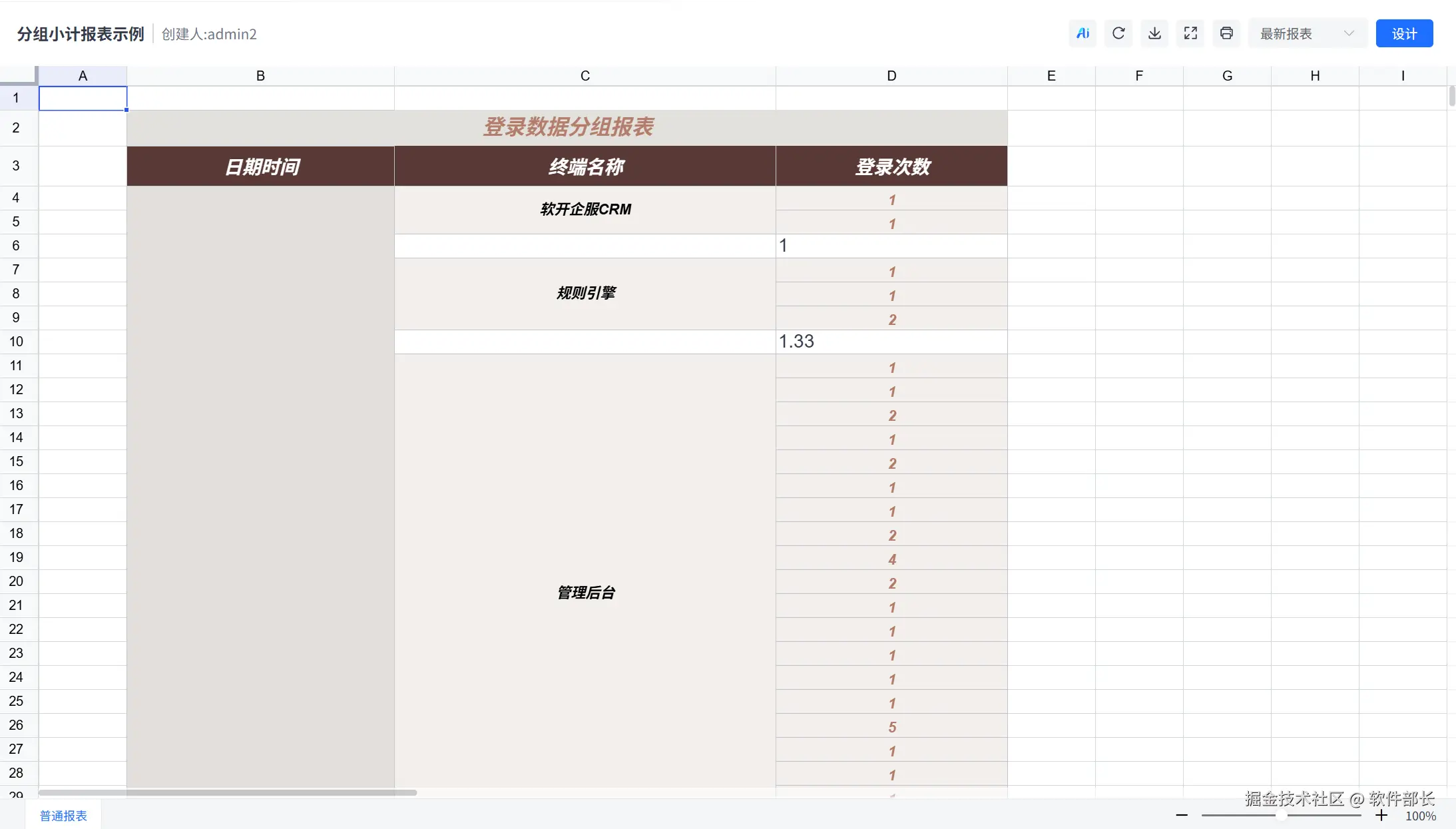Click the 管理后台 merged cell
Screen dimensions: 1456x829
click(x=585, y=593)
